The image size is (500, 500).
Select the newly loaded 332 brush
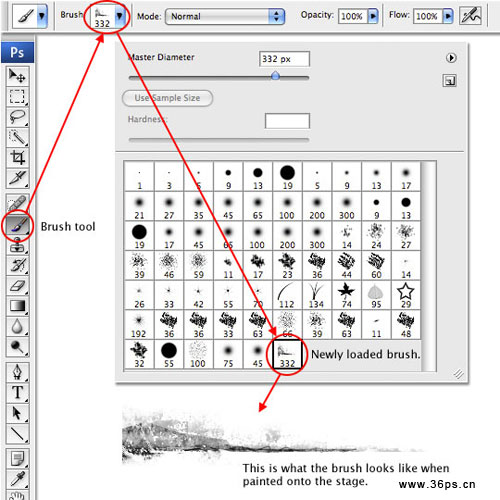pyautogui.click(x=287, y=355)
